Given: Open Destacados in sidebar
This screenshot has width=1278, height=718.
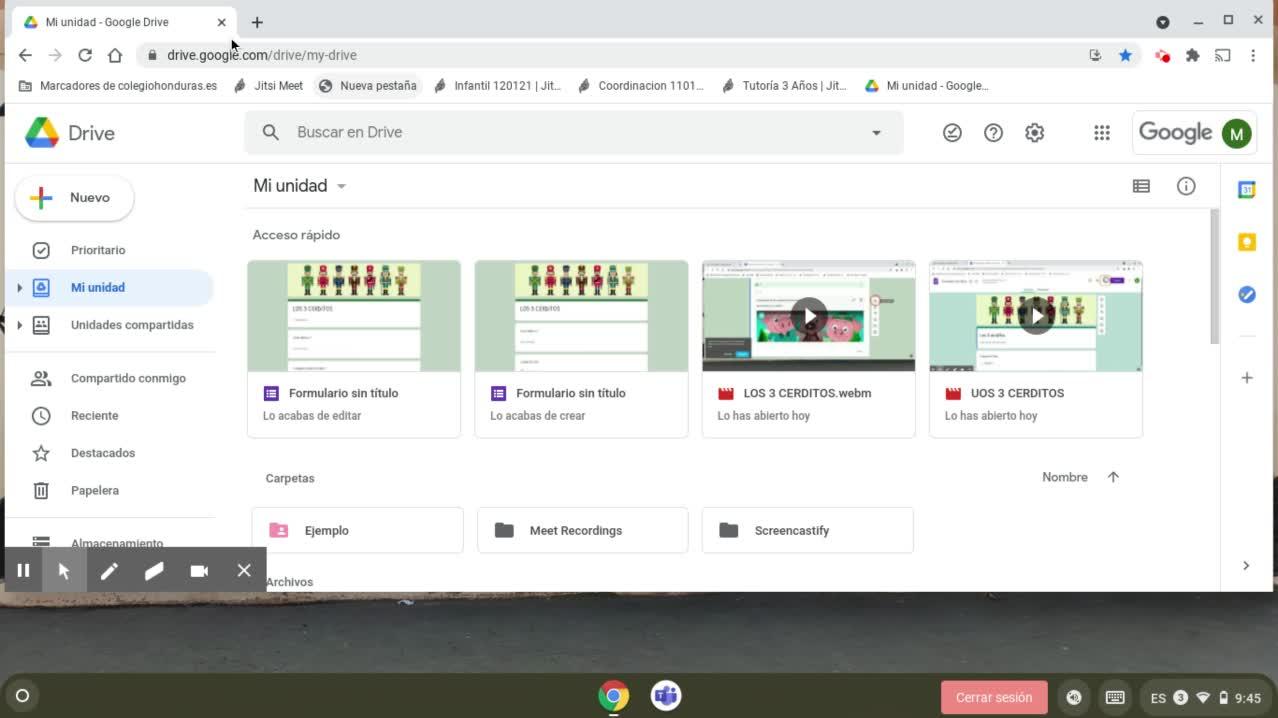Looking at the screenshot, I should tap(103, 453).
